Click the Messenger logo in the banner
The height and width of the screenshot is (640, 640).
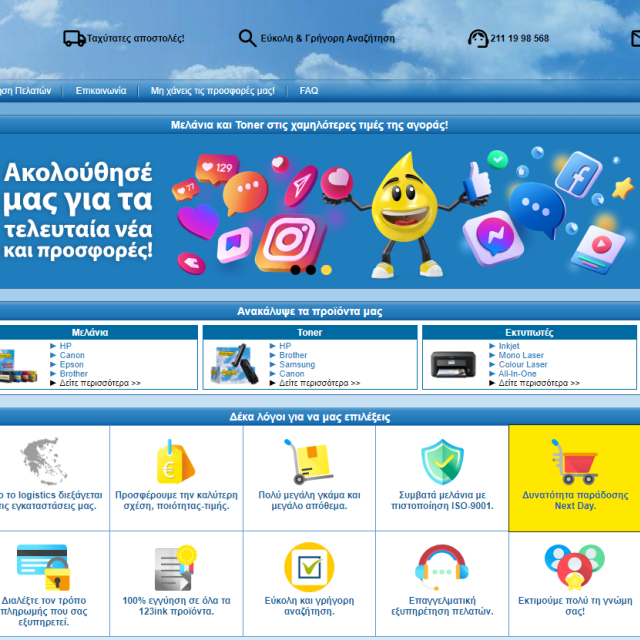pyautogui.click(x=493, y=238)
